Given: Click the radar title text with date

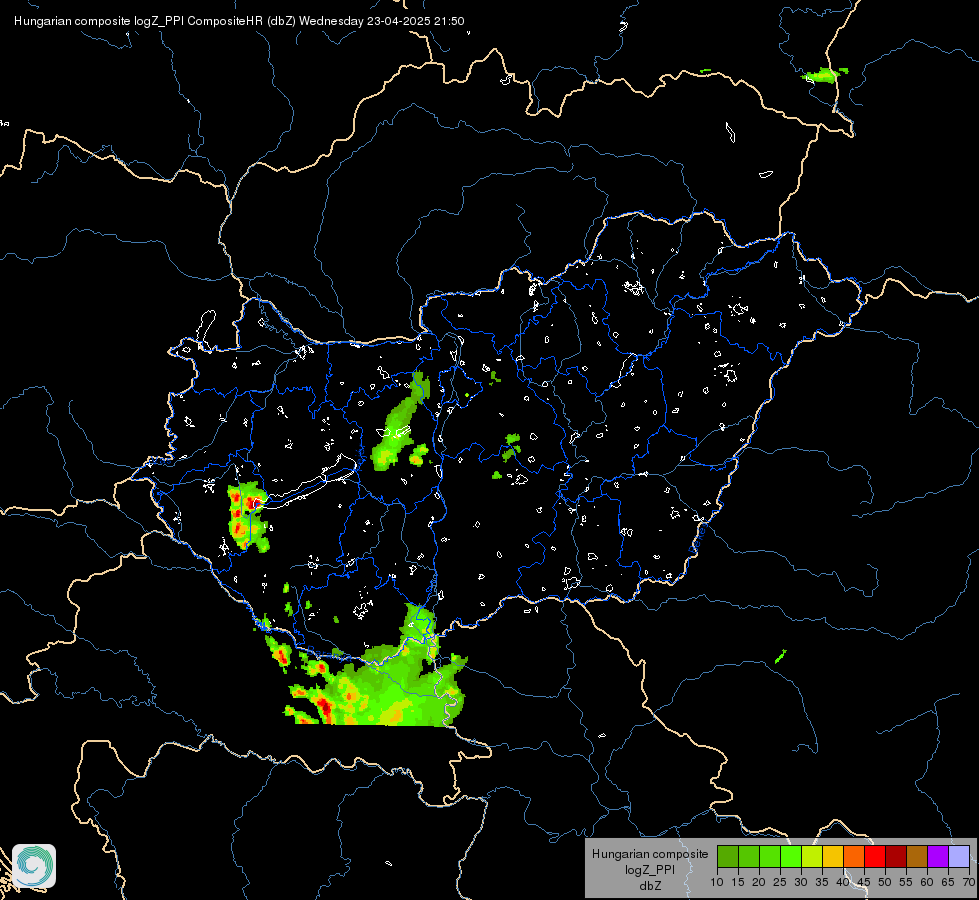Looking at the screenshot, I should click(239, 21).
